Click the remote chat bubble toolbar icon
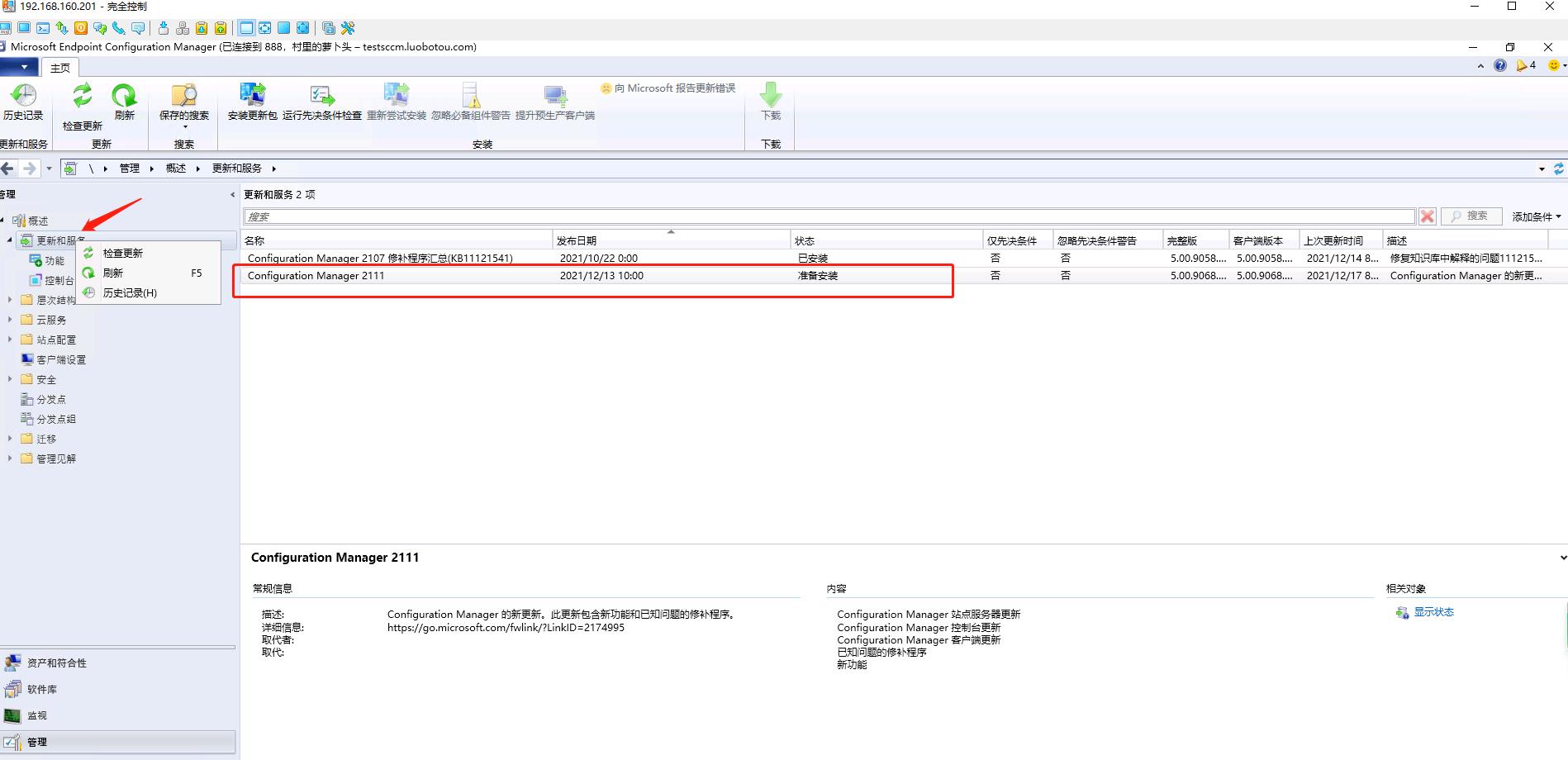The height and width of the screenshot is (760, 1568). 138,28
